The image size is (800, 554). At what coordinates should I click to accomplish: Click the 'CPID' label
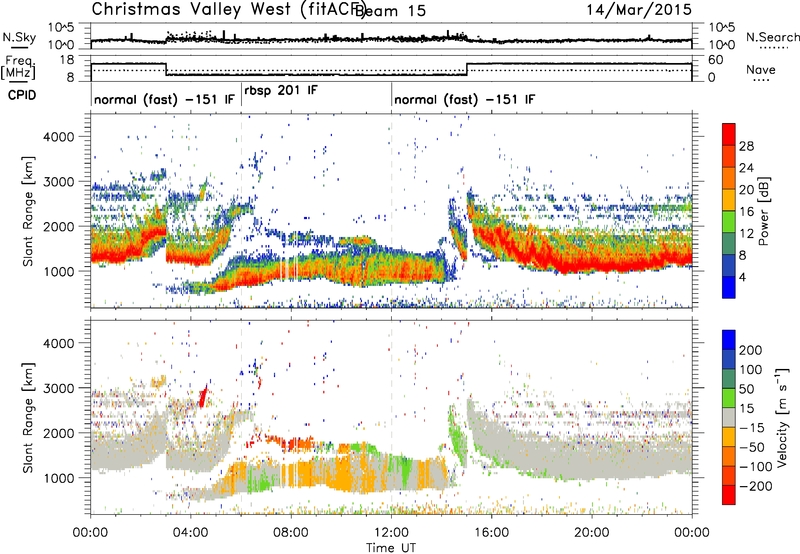(x=22, y=95)
